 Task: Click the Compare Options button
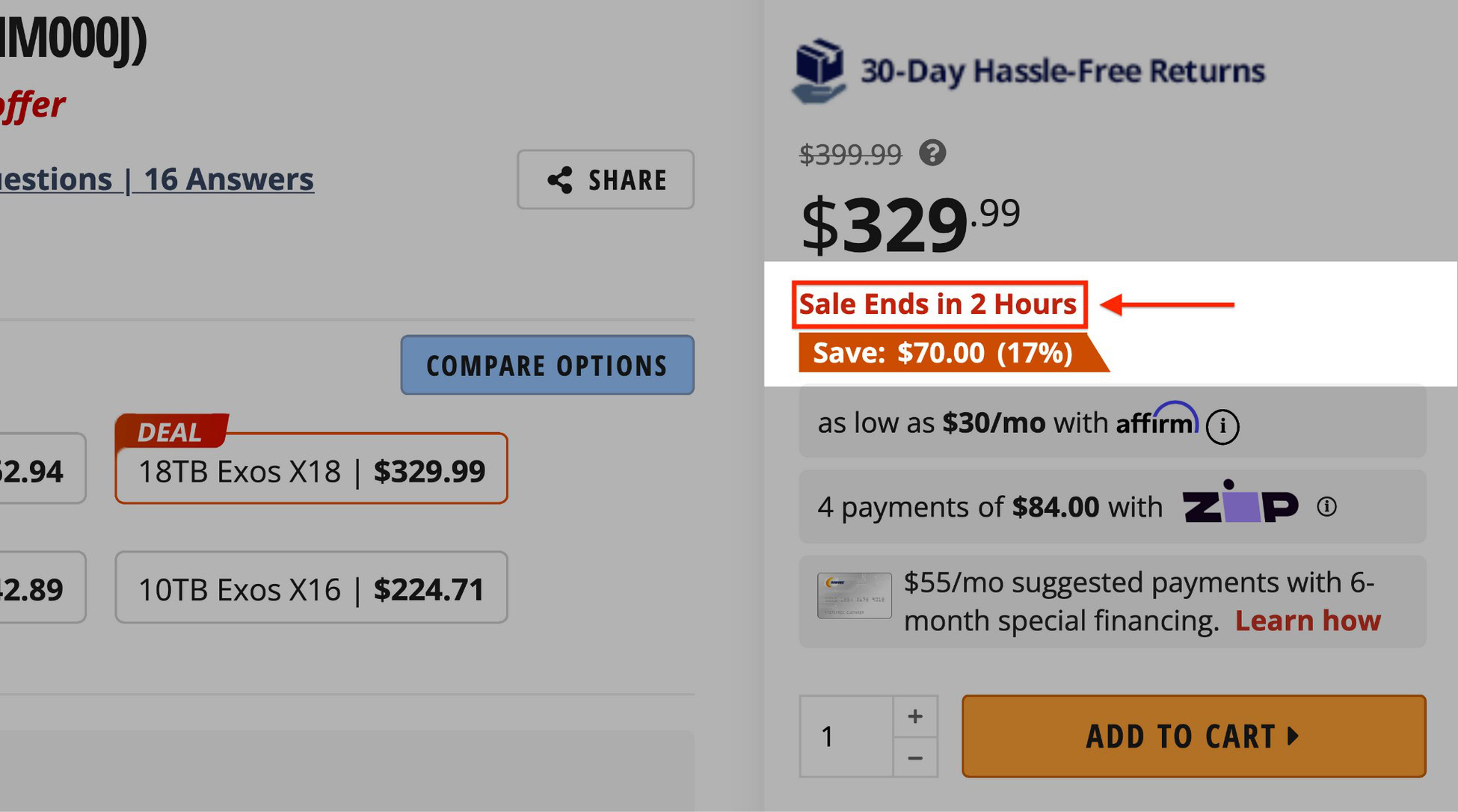pos(548,366)
